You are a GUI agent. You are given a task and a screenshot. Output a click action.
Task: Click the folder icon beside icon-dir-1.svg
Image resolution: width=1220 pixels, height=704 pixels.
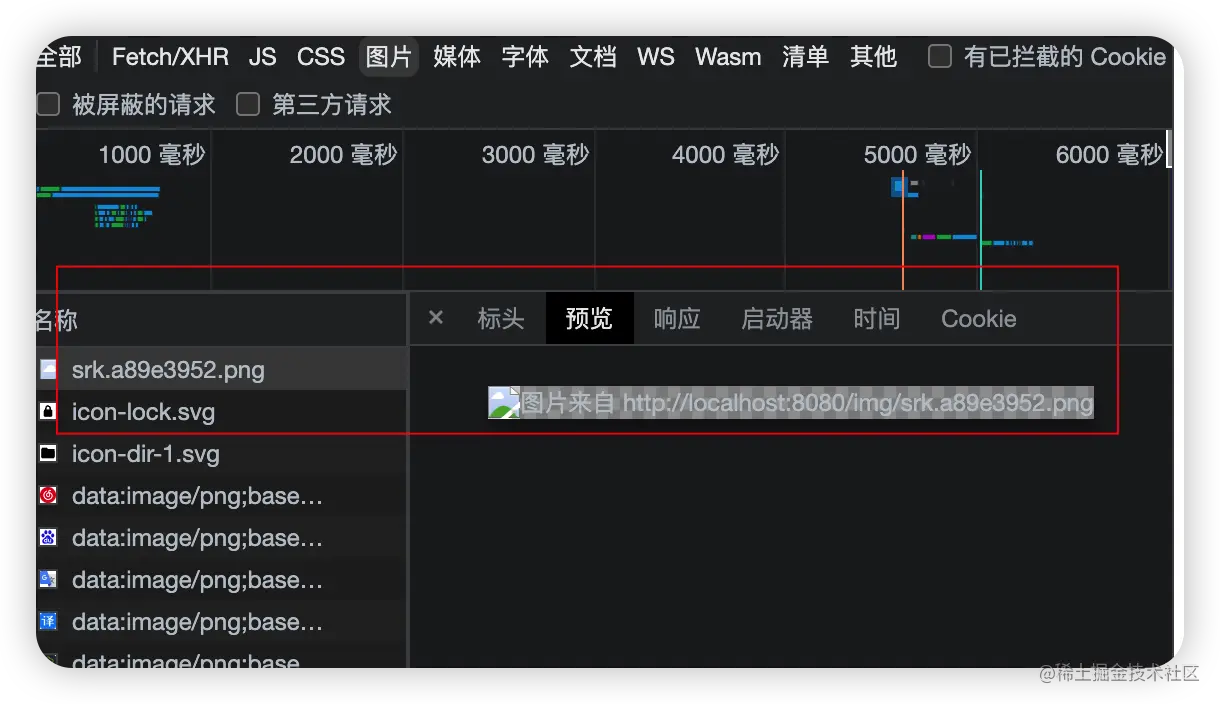pos(49,453)
